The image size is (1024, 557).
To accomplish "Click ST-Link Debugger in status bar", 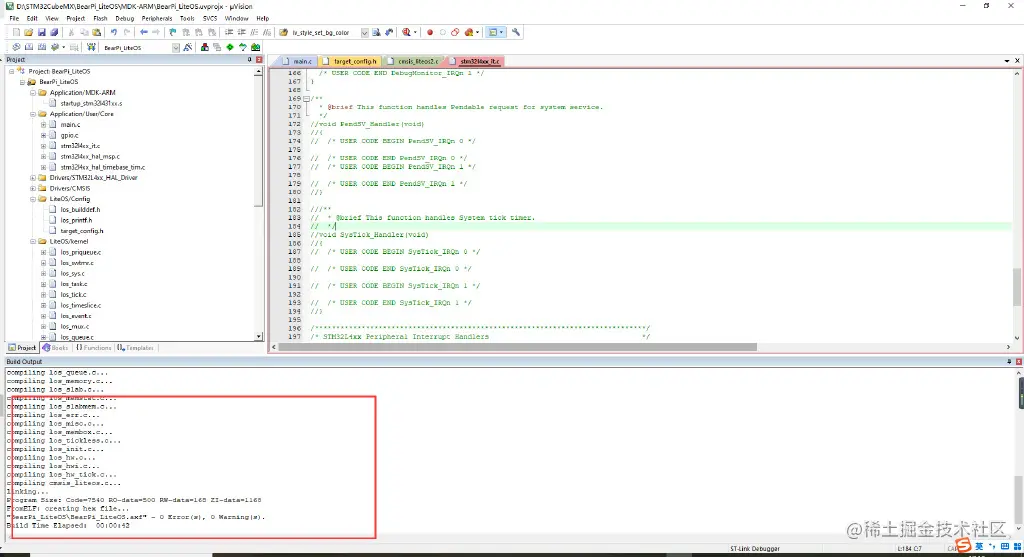I will [x=754, y=549].
